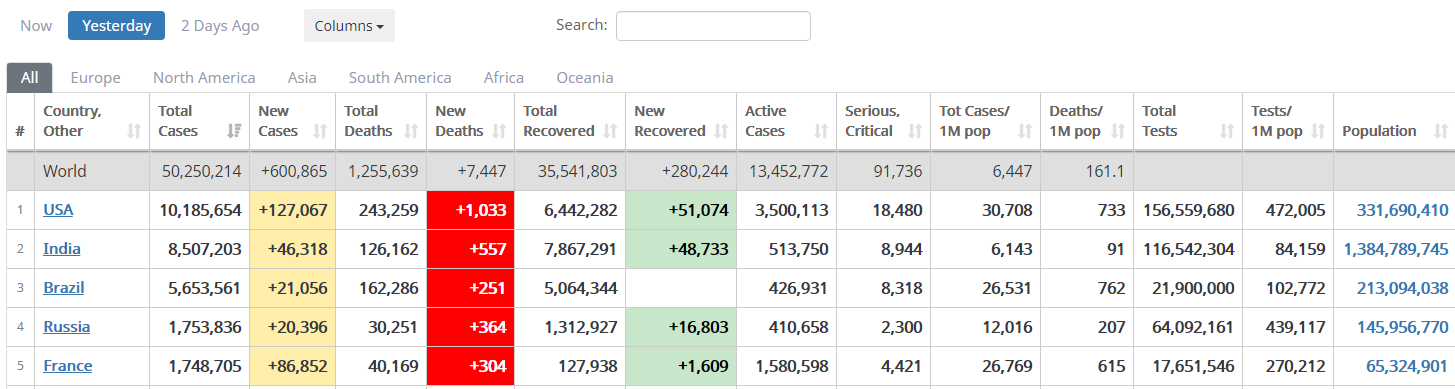Click the New Deaths header text

(459, 121)
